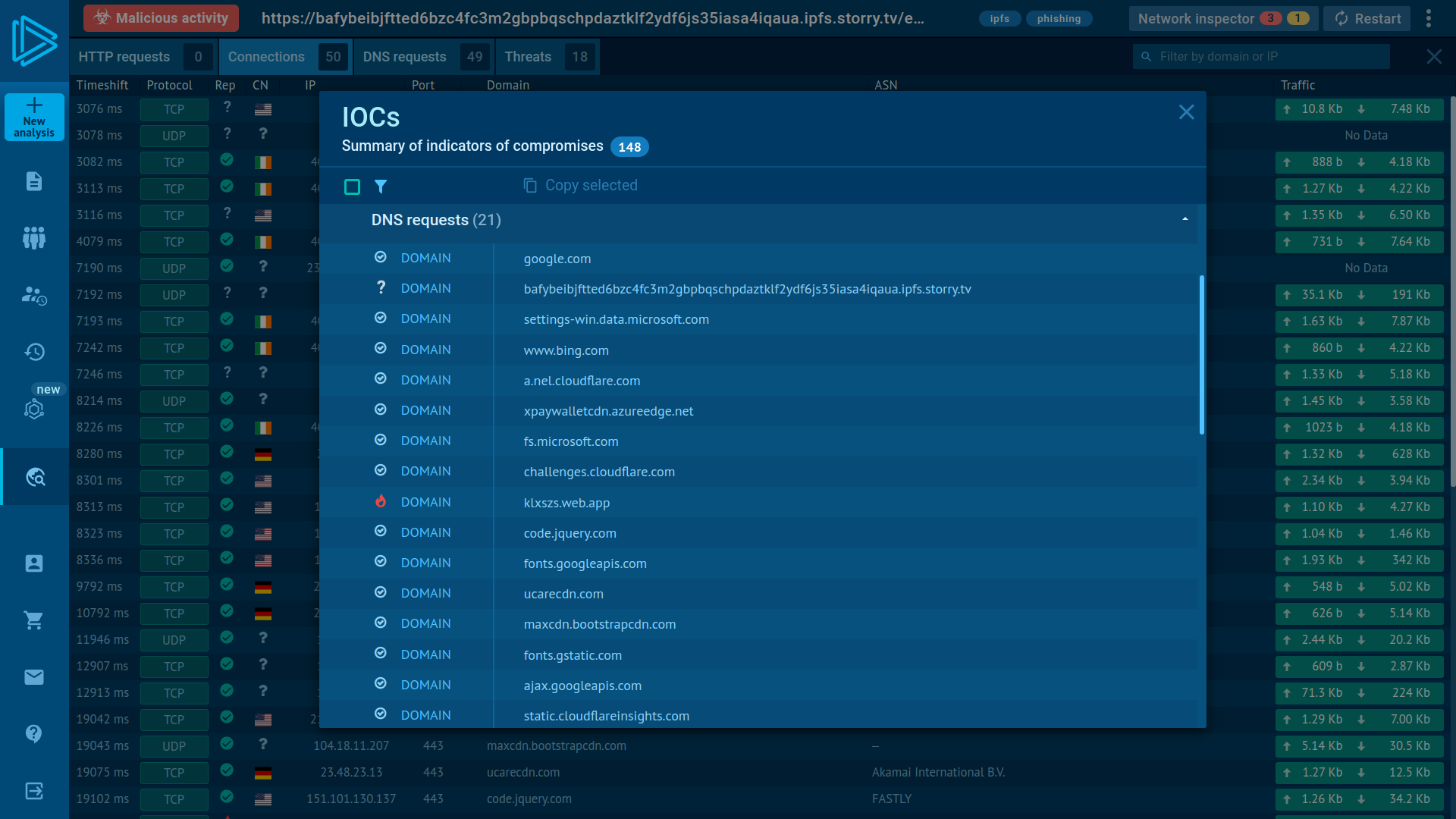Viewport: 1456px width, 819px height.
Task: Start a New analysis from the sidebar
Action: pos(33,117)
